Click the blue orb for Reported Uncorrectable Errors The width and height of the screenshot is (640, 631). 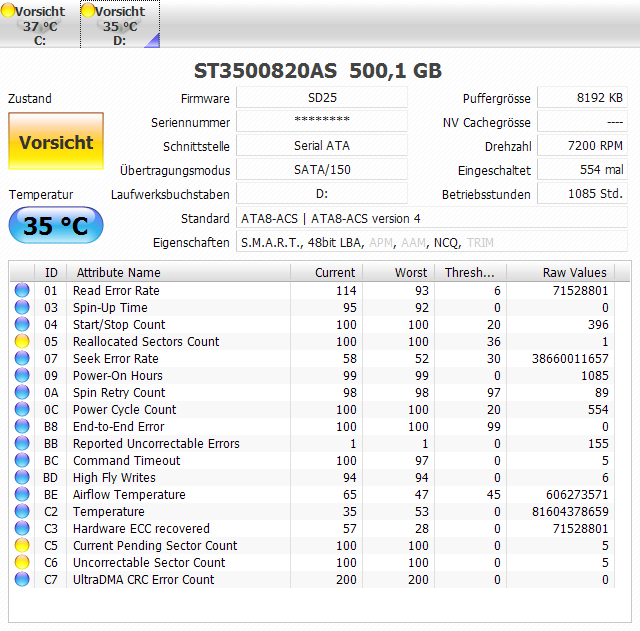(22, 443)
